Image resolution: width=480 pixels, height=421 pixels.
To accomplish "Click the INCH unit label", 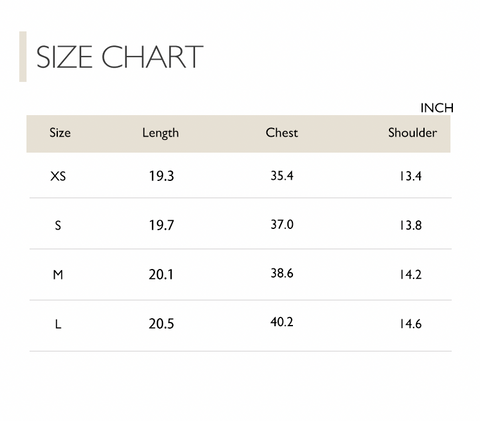I will pyautogui.click(x=437, y=108).
